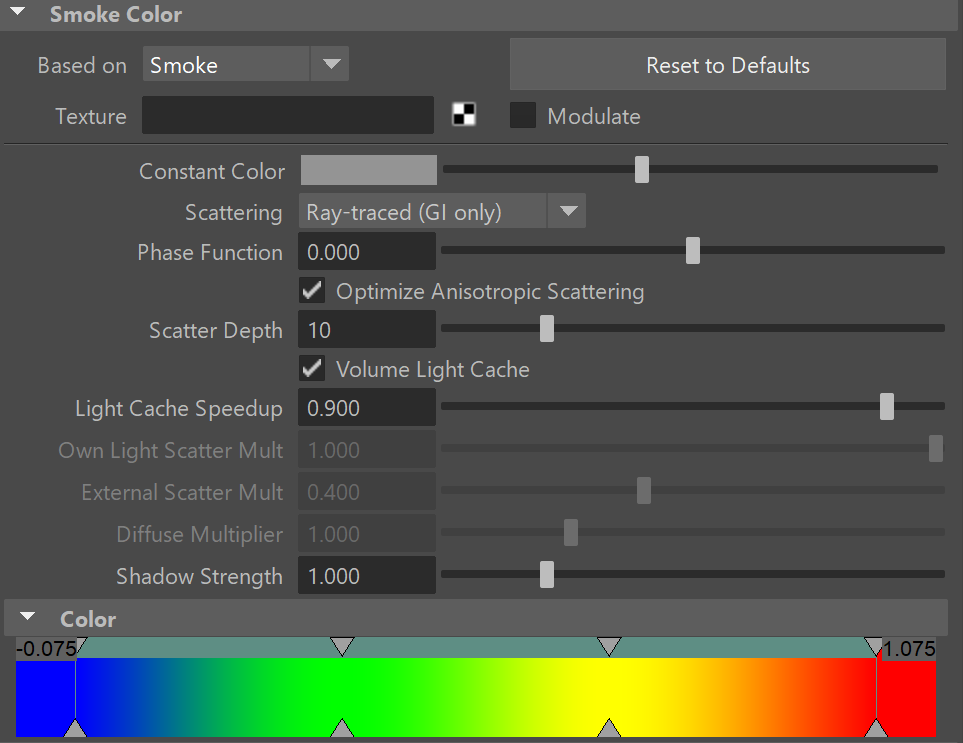Click the top marker above yellow
Image resolution: width=963 pixels, height=743 pixels.
[x=609, y=646]
